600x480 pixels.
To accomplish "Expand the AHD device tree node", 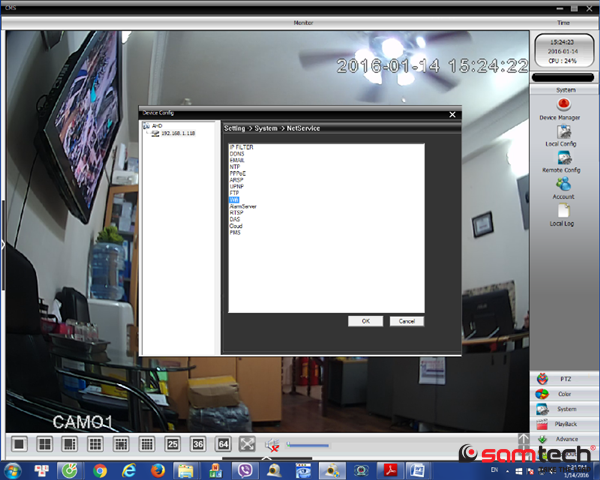I will point(144,125).
